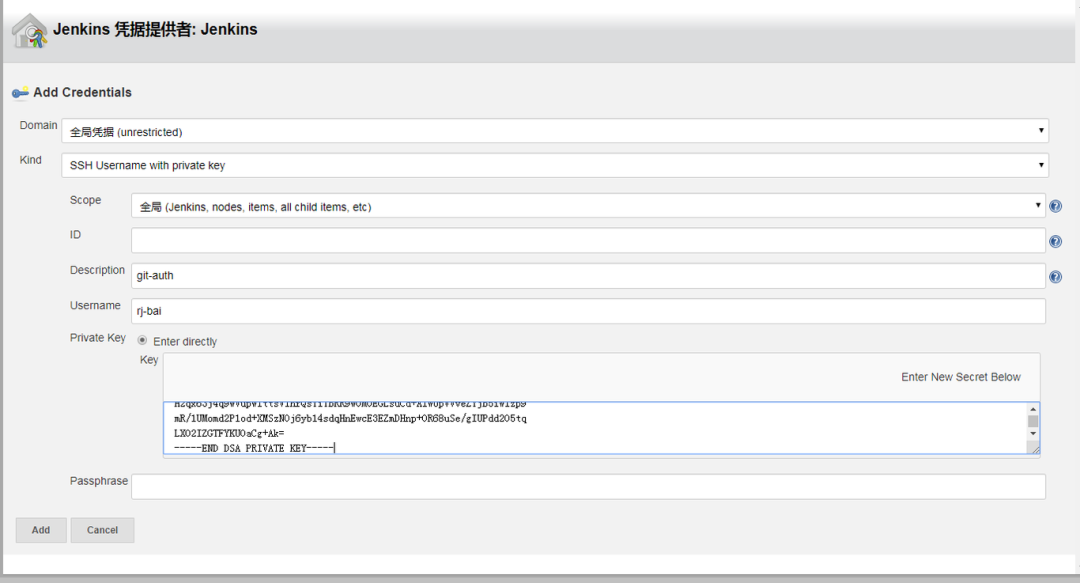Click the Add Credentials heading text
The image size is (1080, 583).
(83, 92)
